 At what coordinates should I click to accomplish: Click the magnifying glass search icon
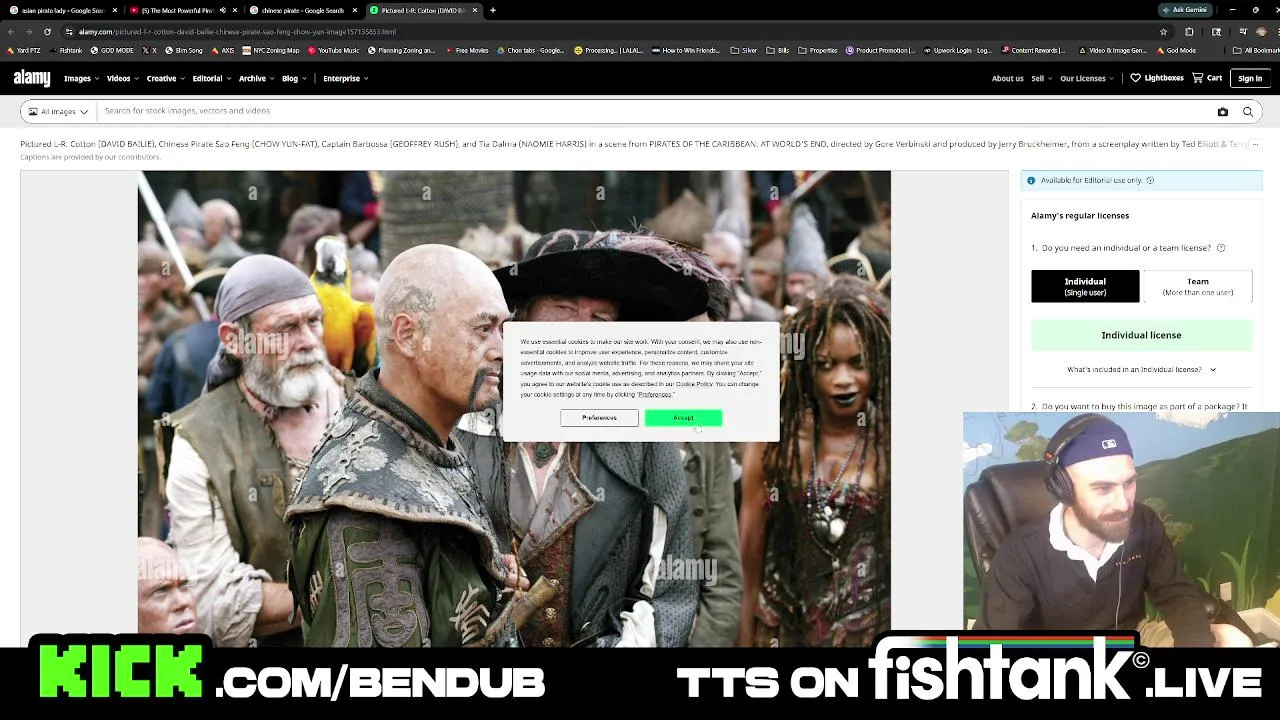click(1248, 112)
